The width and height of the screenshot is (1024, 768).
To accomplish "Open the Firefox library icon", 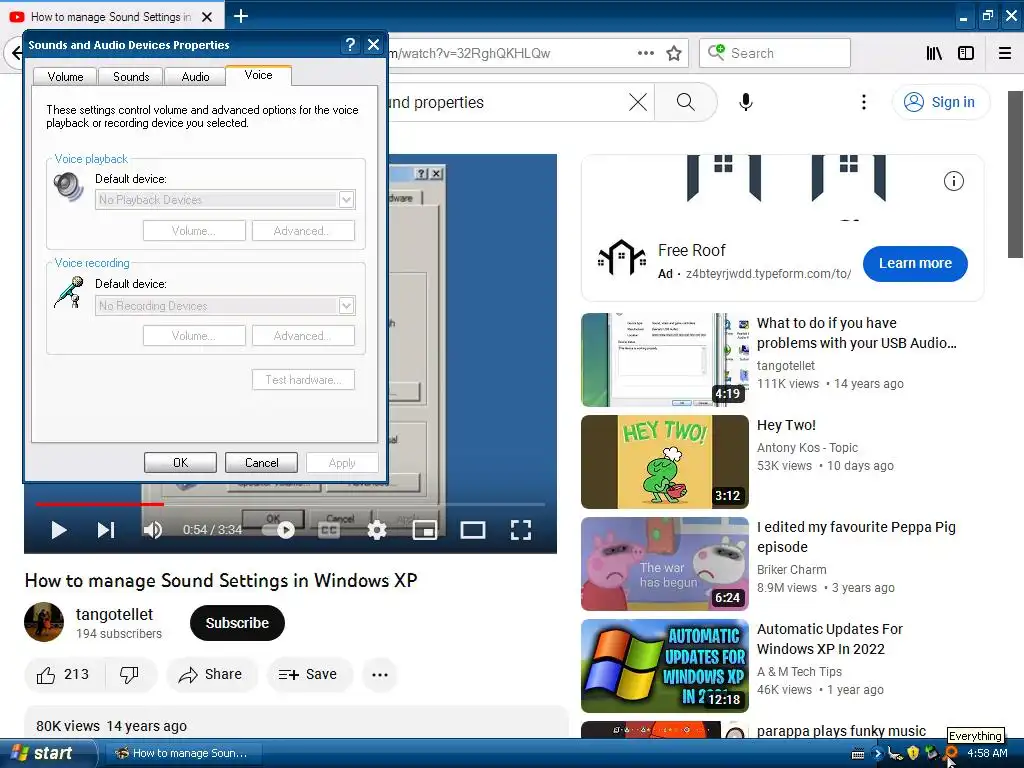I will click(x=935, y=54).
